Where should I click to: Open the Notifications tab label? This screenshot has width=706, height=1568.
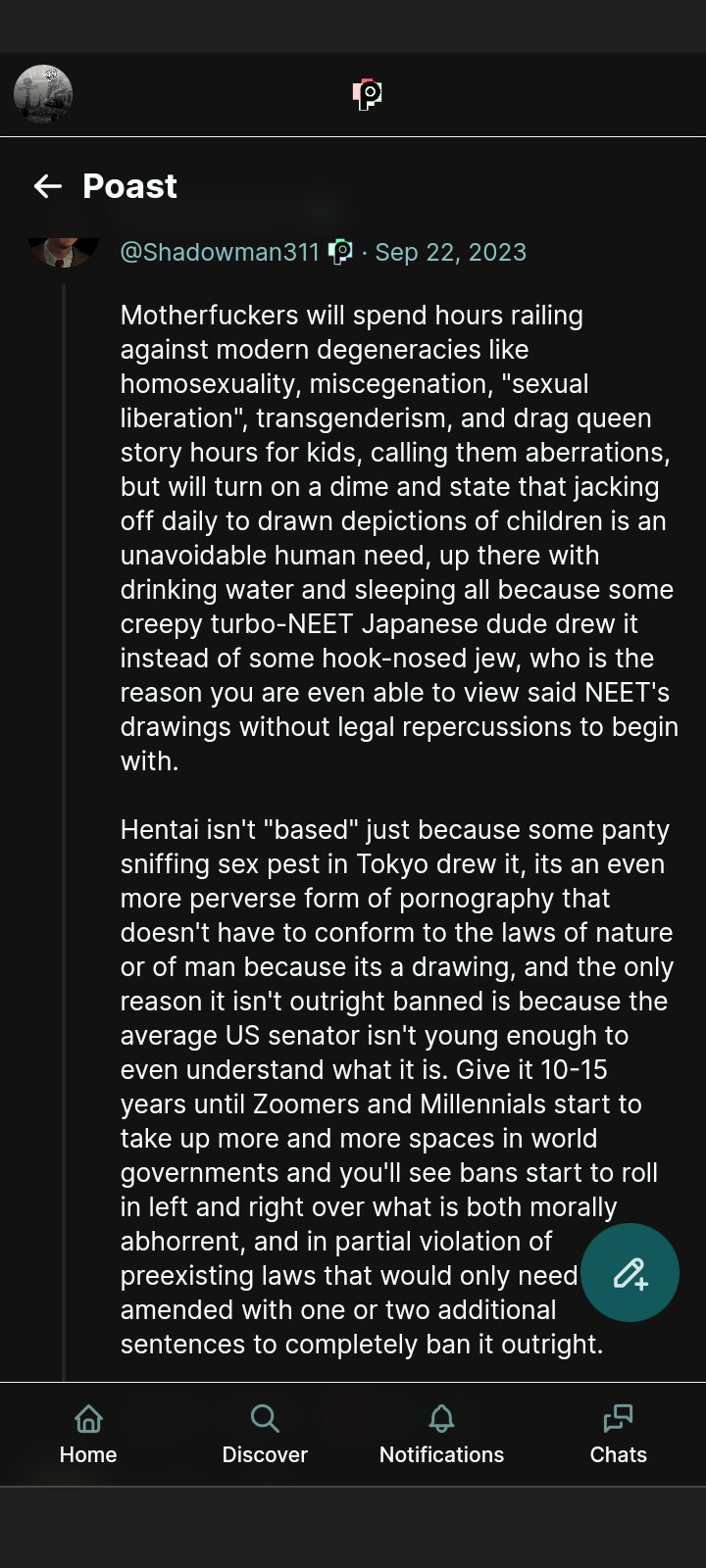point(441,1454)
